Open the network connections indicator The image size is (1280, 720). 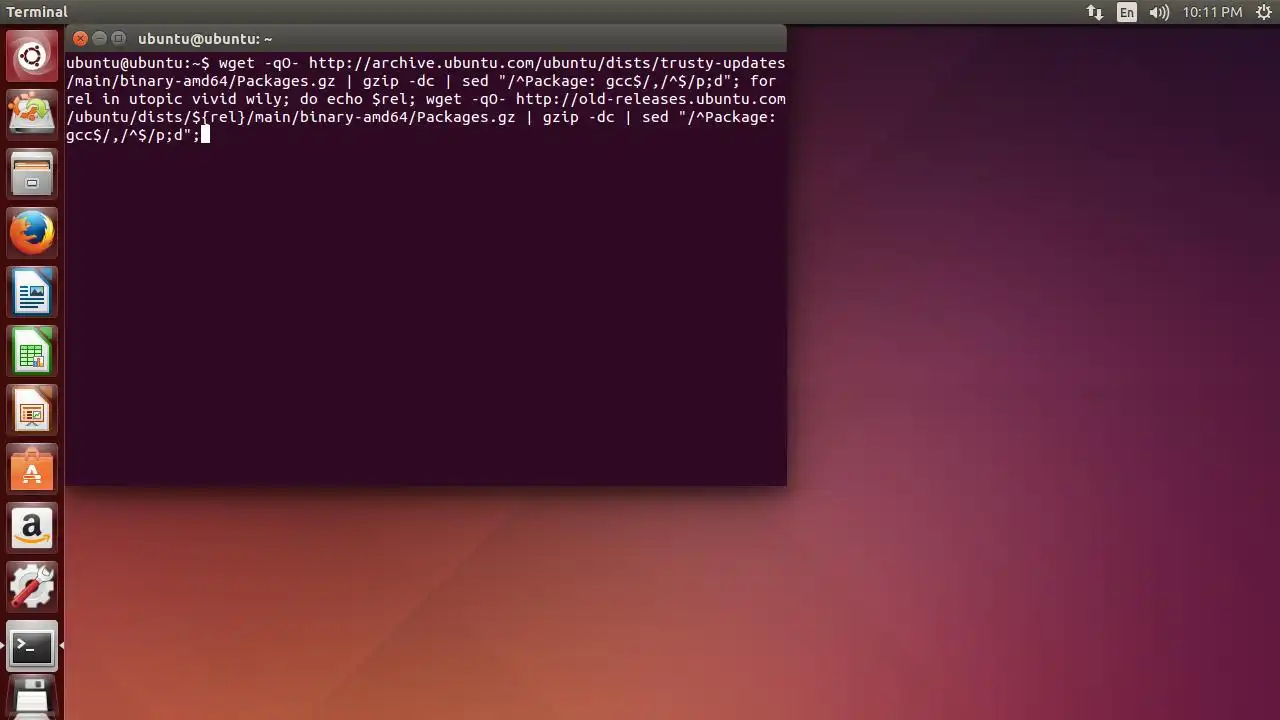[x=1095, y=12]
